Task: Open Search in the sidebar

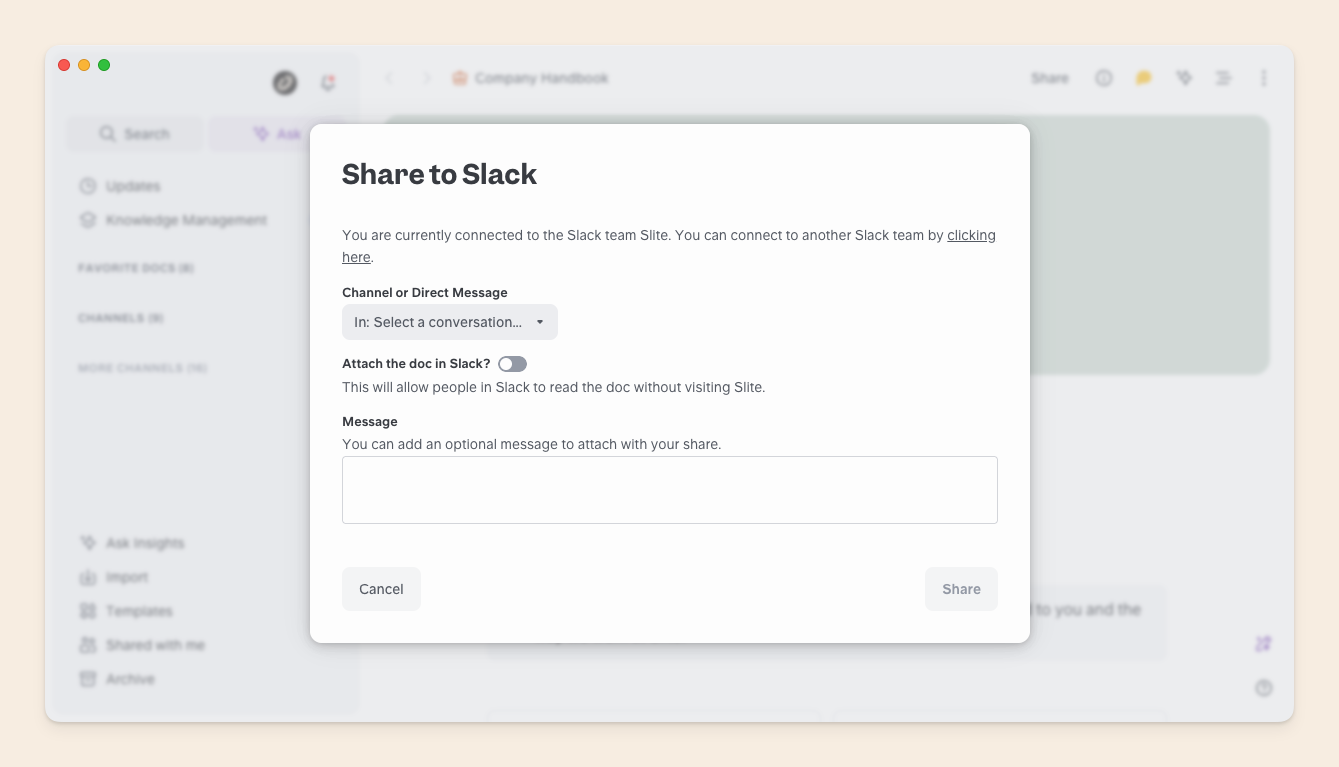Action: 135,134
